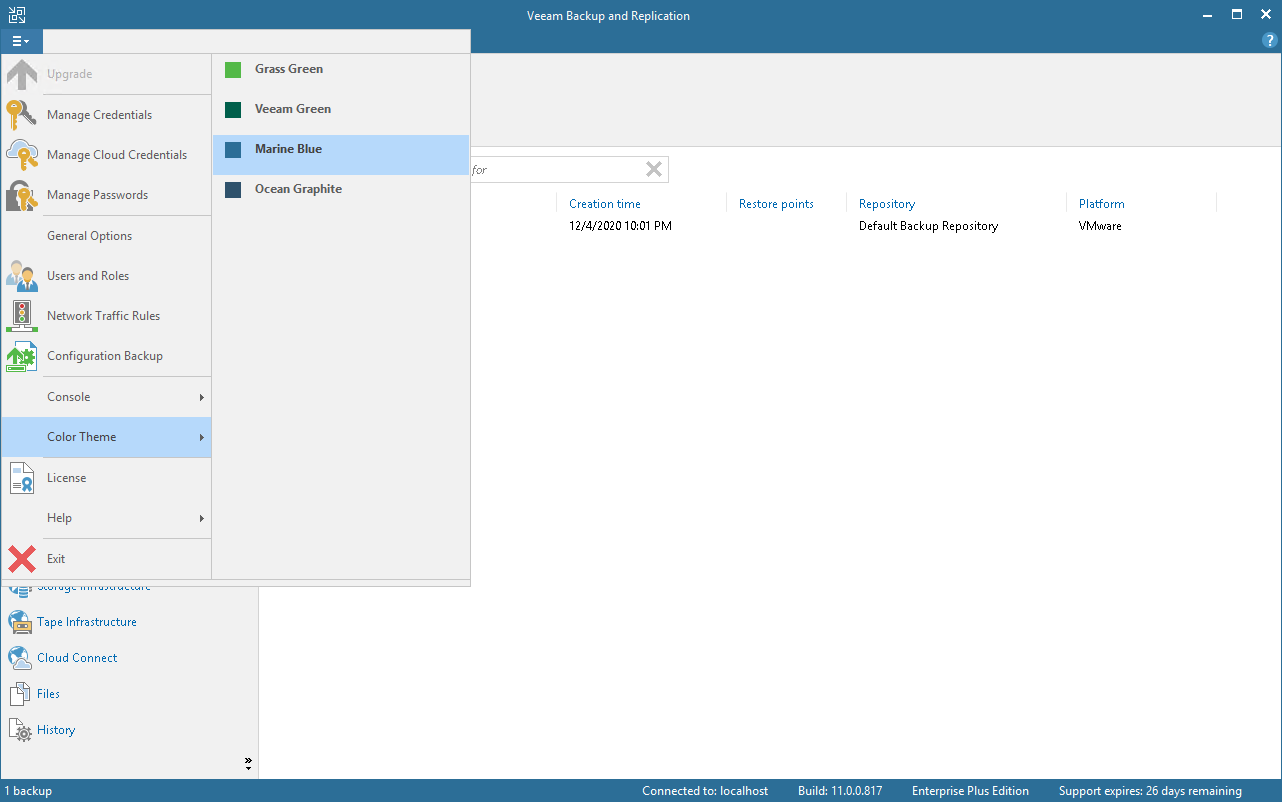Select the Grass Green color swatch
The image size is (1282, 802).
(233, 70)
